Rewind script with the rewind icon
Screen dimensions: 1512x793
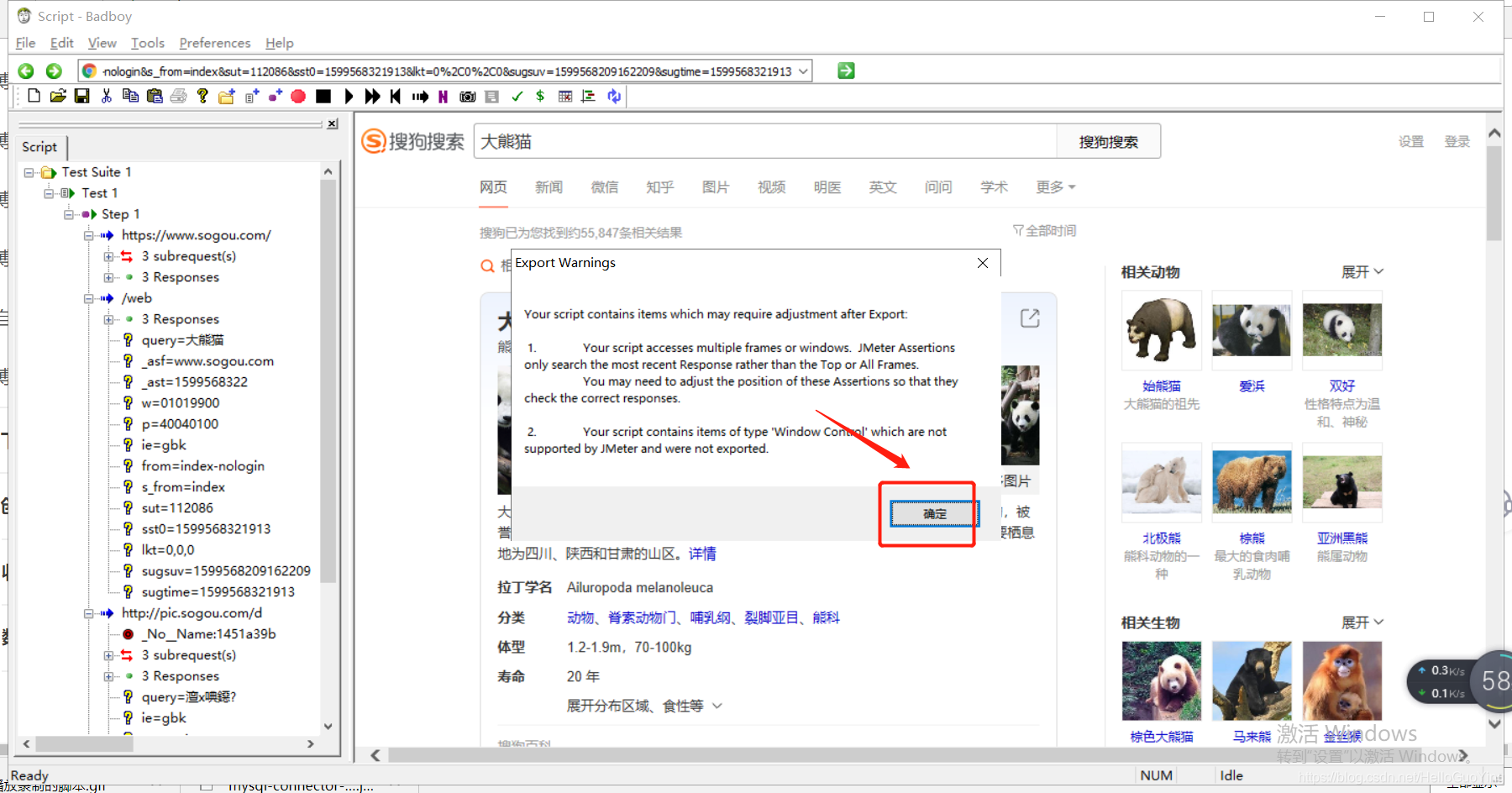pos(396,96)
